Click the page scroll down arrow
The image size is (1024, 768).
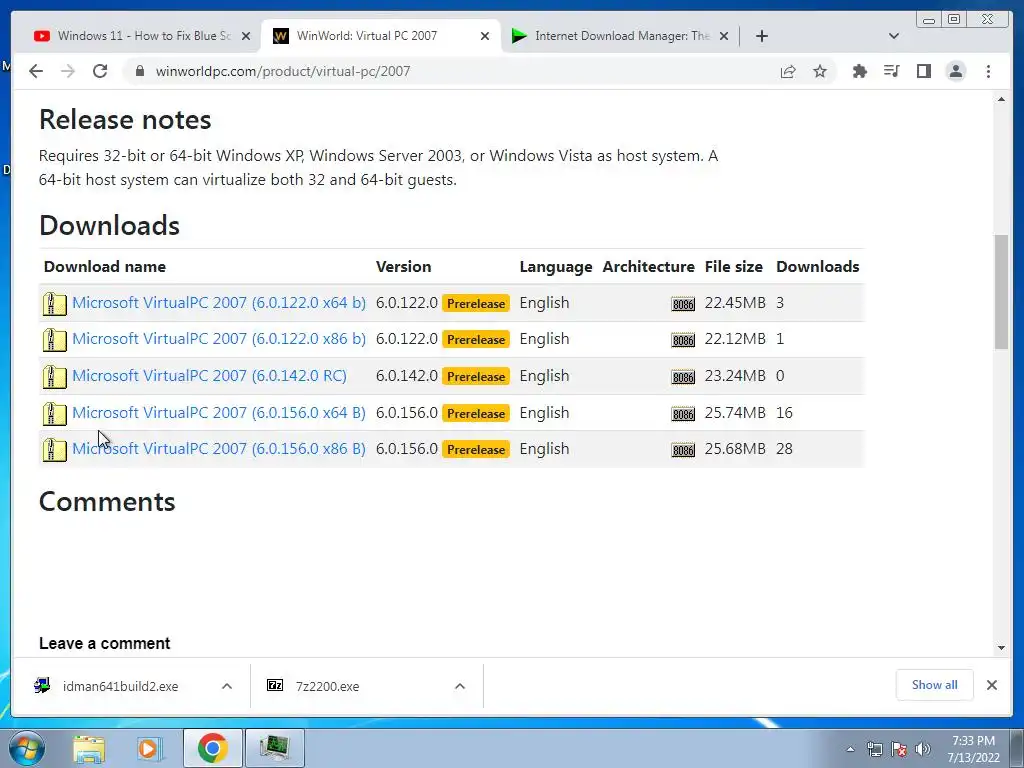click(1001, 648)
